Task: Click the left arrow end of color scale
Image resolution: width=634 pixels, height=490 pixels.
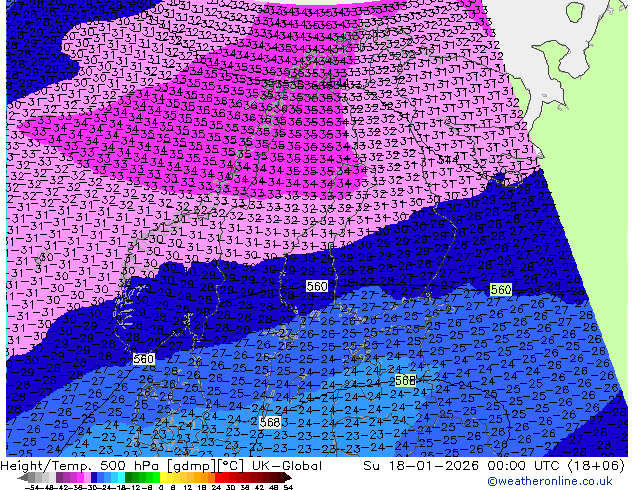Action: click(x=23, y=478)
